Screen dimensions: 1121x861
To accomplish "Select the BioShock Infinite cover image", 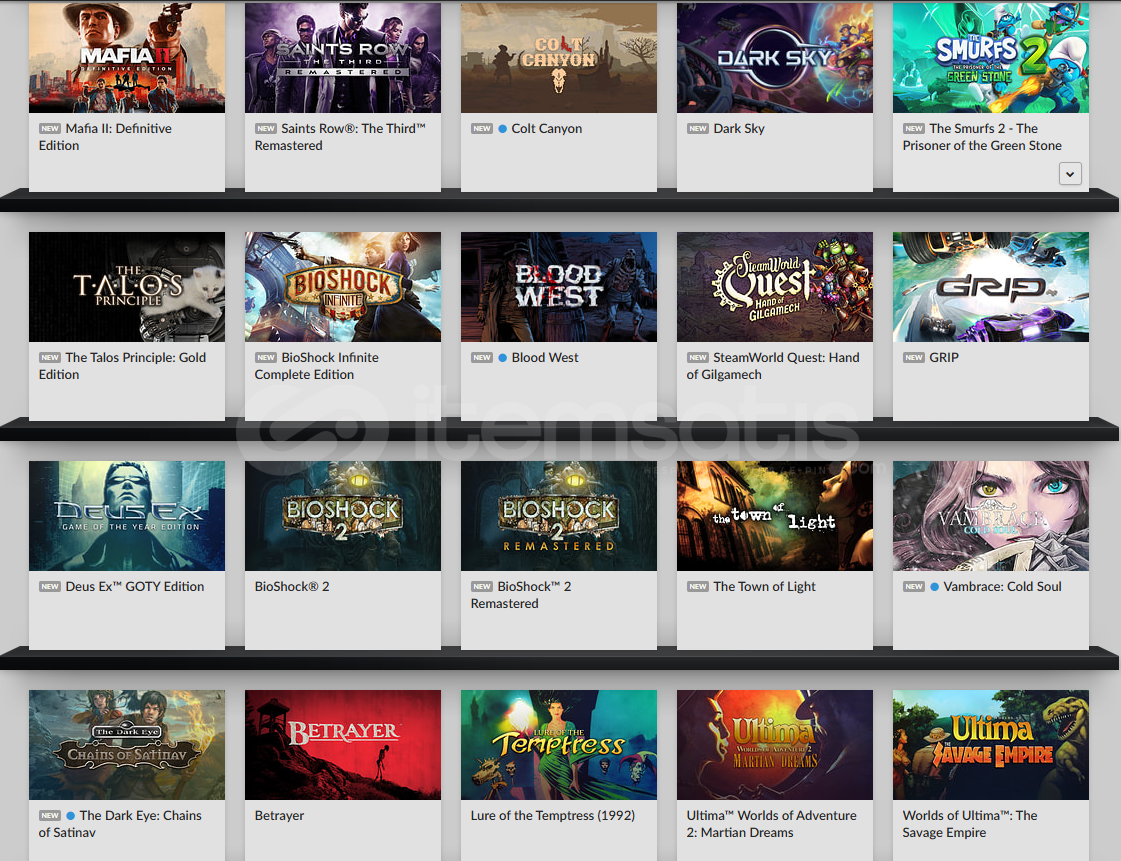I will coord(343,287).
